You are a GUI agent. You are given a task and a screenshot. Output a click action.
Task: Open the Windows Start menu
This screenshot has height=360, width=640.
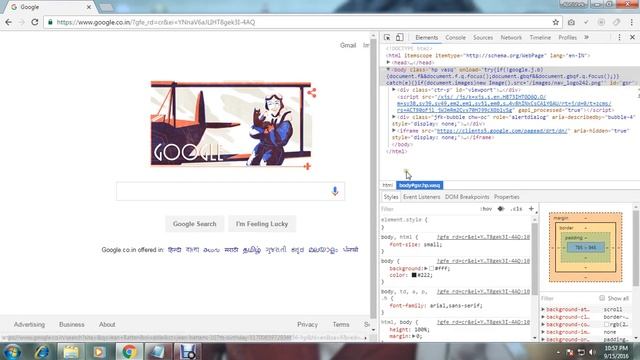pos(12,351)
